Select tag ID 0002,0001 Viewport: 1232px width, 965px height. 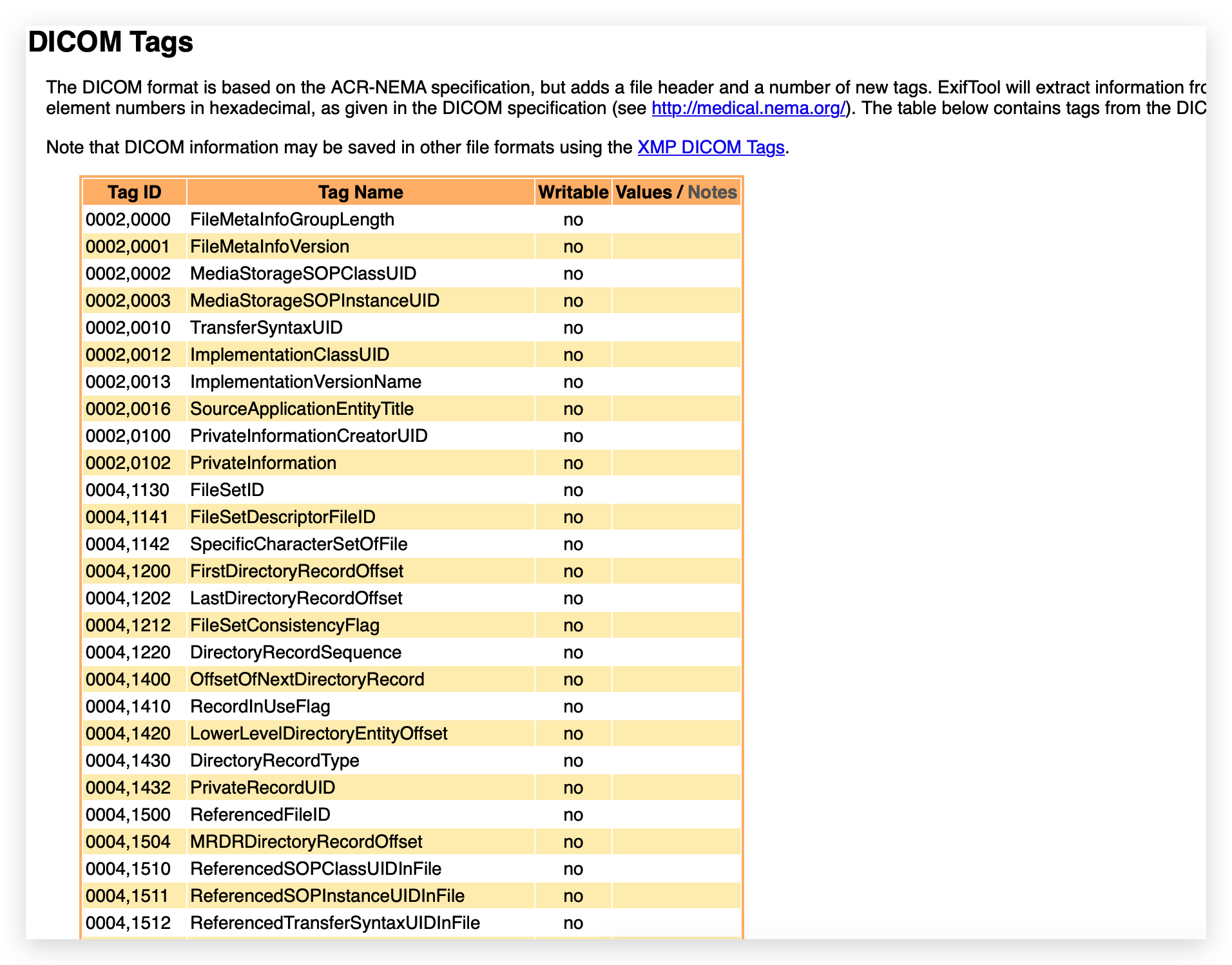click(128, 247)
